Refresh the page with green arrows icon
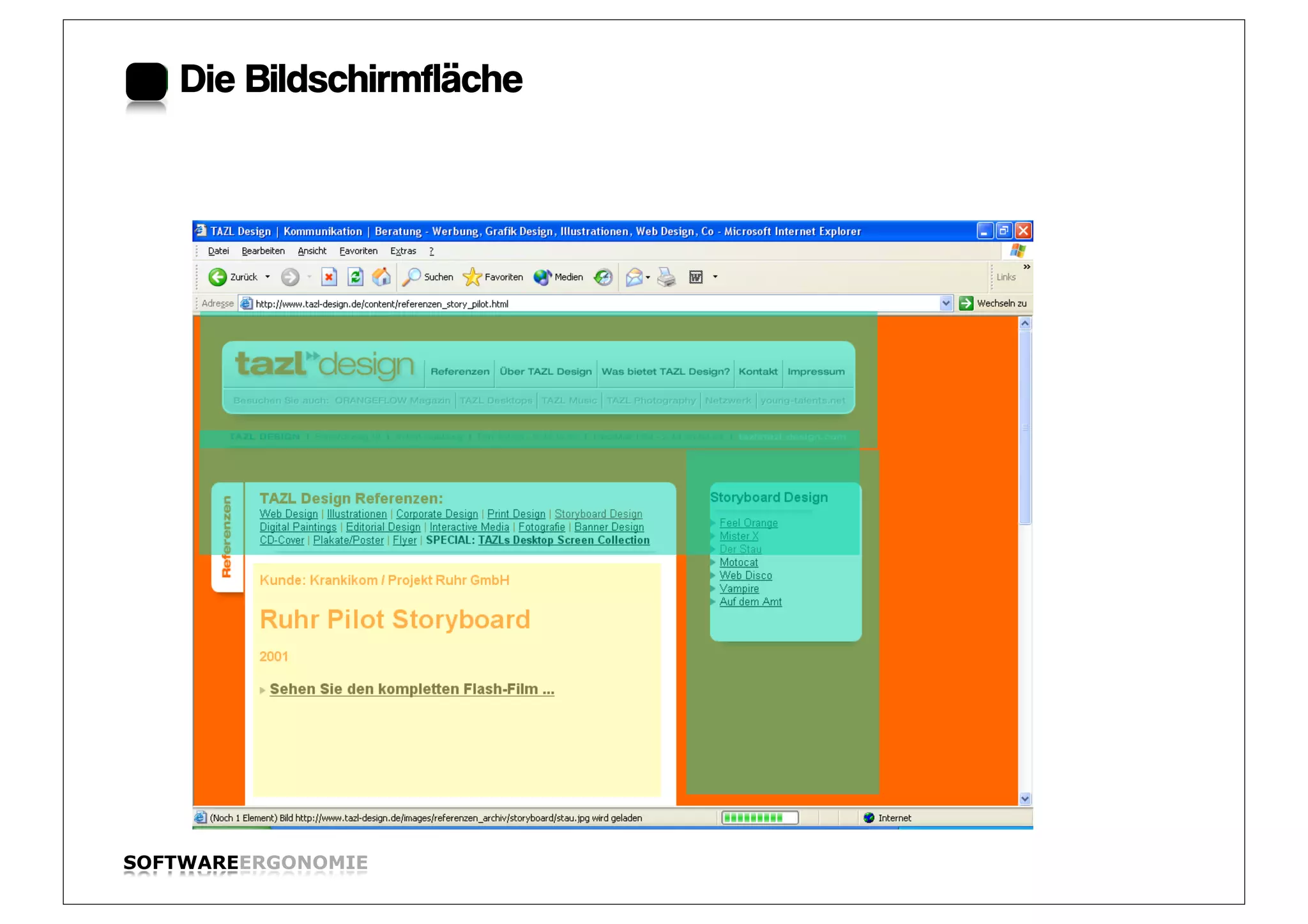This screenshot has width=1308, height=924. click(356, 277)
